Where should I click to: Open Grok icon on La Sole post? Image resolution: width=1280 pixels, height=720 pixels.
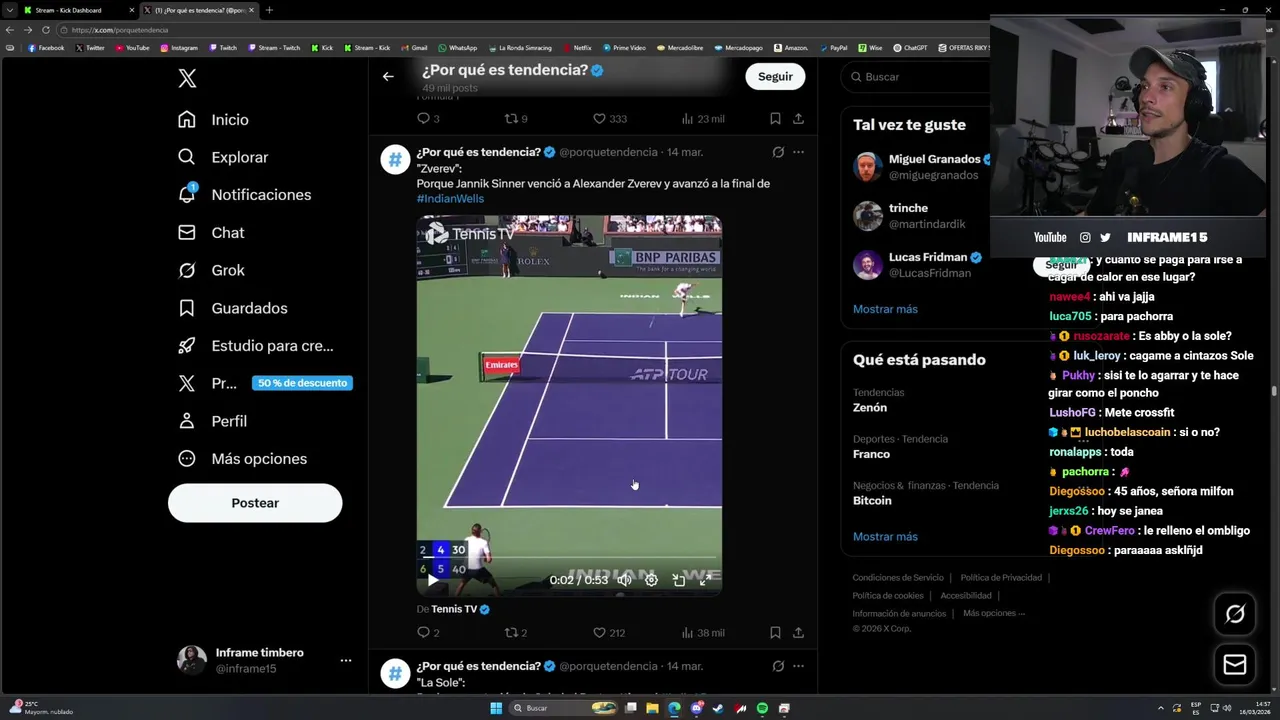(x=778, y=666)
